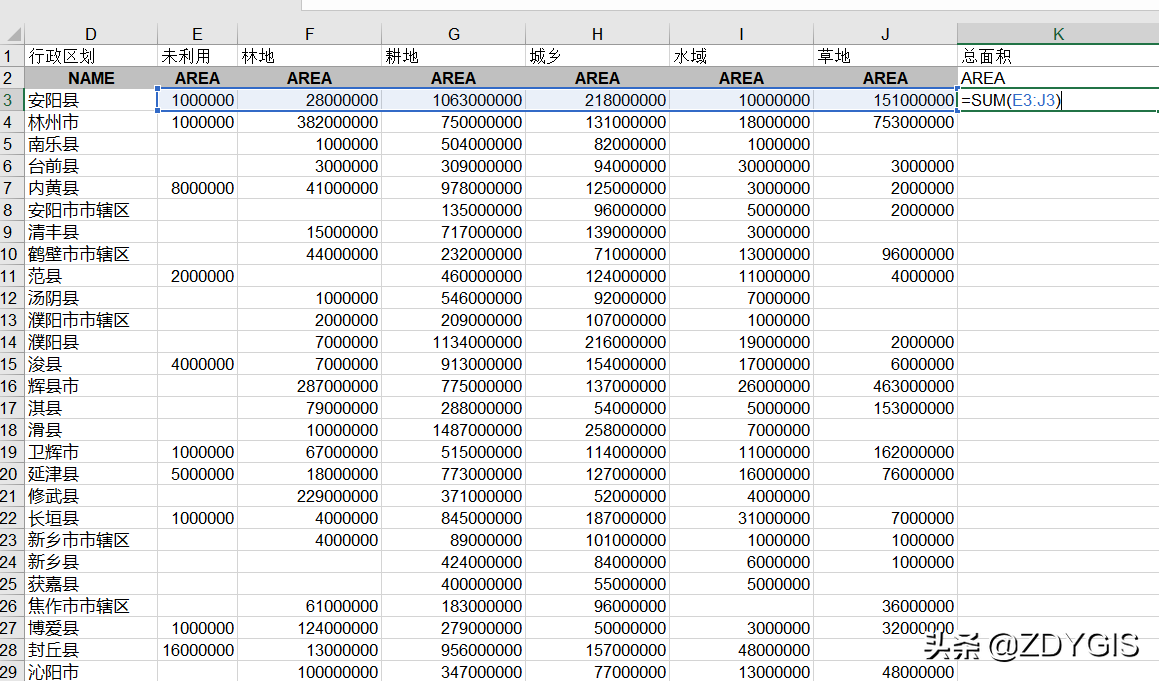Select row 3 header
Viewport: 1159px width, 681px height.
(12, 100)
